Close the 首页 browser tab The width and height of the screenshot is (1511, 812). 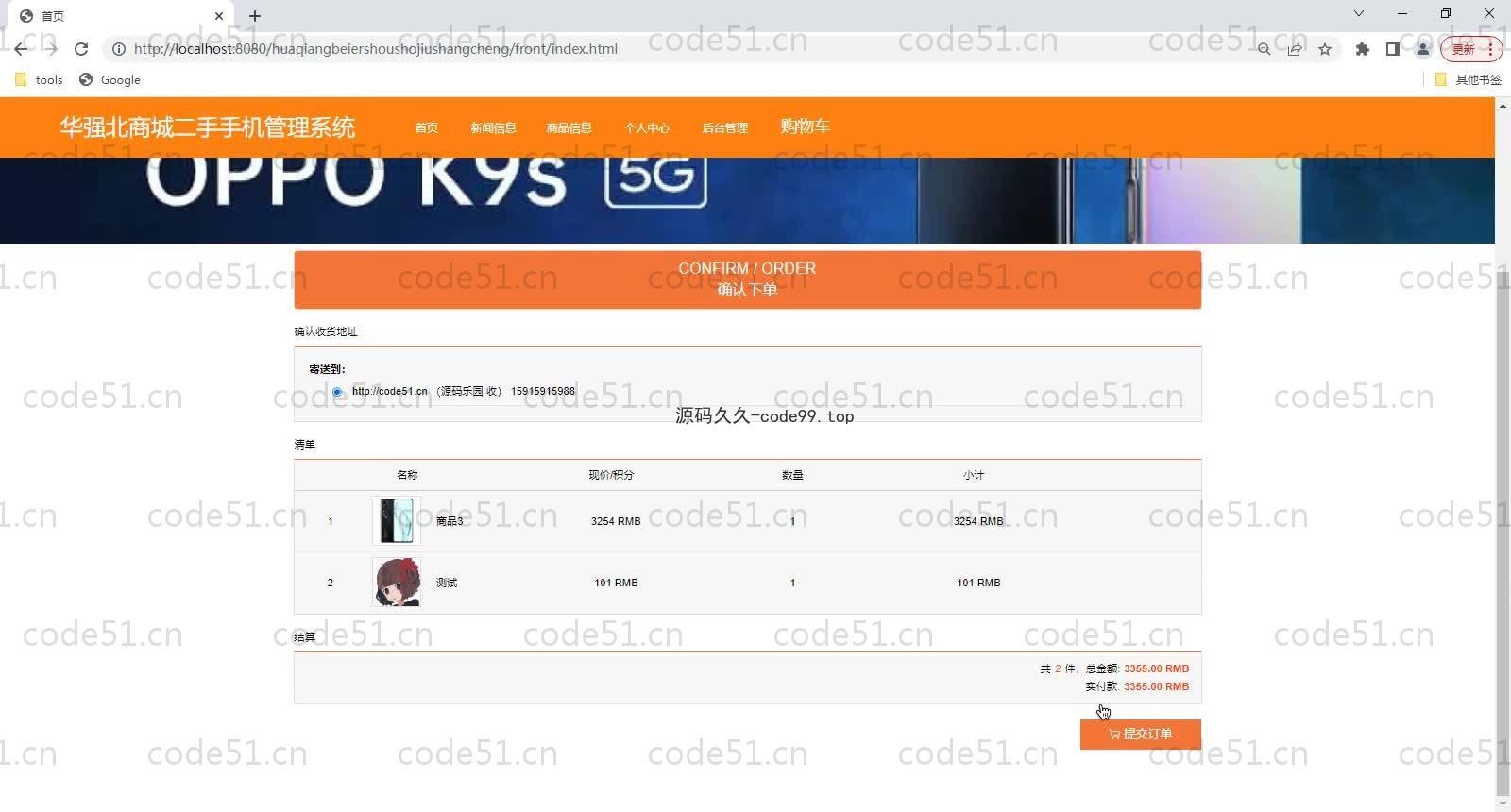click(219, 16)
